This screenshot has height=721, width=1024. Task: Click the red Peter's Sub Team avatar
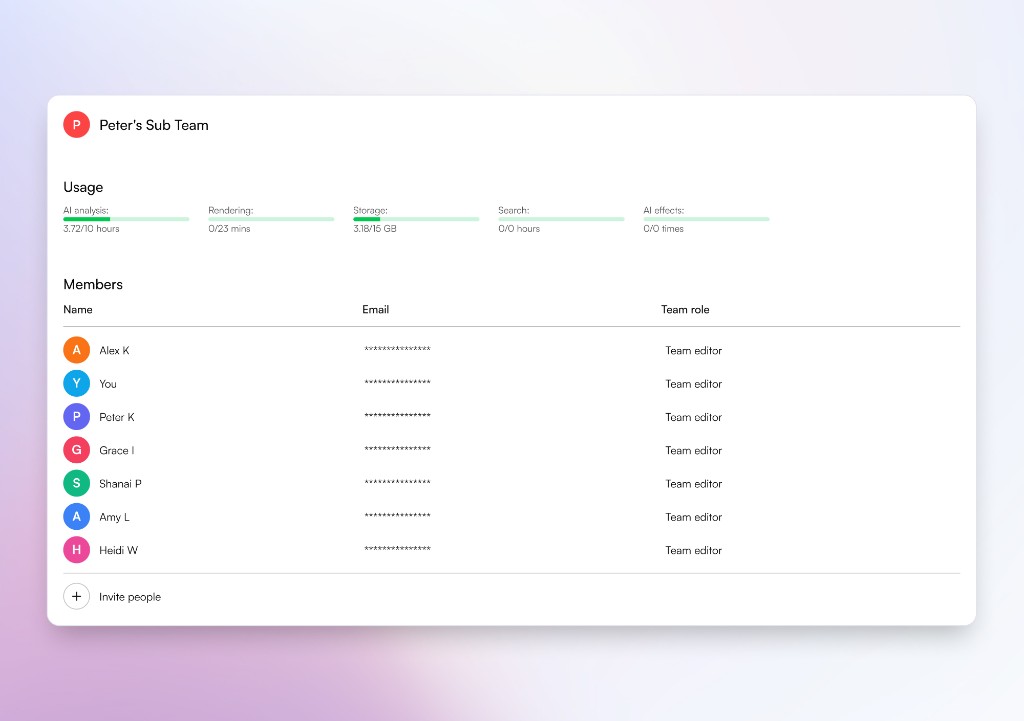click(76, 124)
